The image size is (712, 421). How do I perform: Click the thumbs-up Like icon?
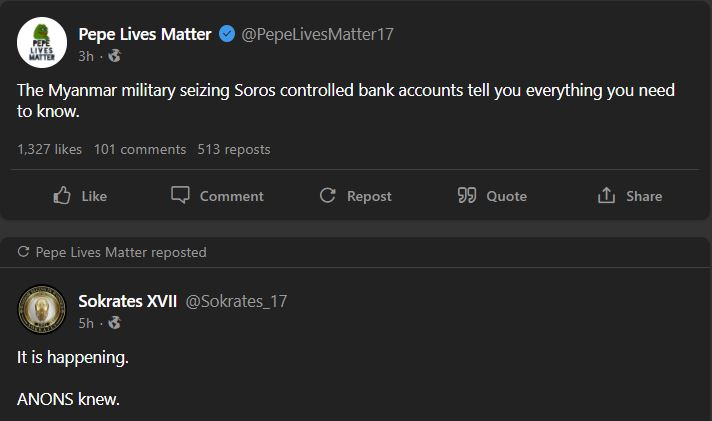62,196
